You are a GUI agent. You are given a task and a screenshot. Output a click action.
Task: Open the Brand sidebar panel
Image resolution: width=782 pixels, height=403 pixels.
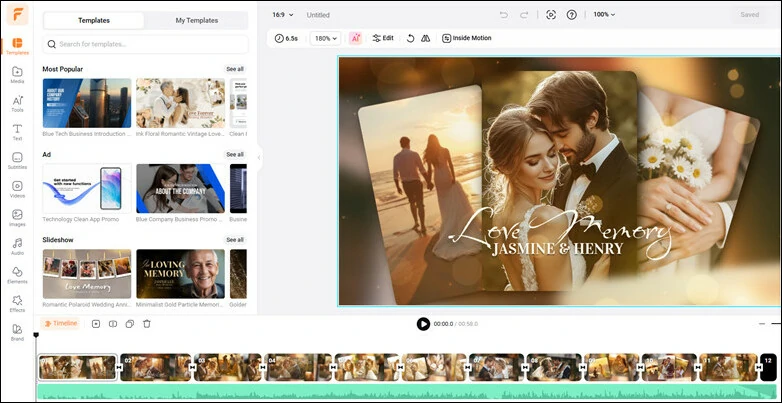[x=17, y=332]
